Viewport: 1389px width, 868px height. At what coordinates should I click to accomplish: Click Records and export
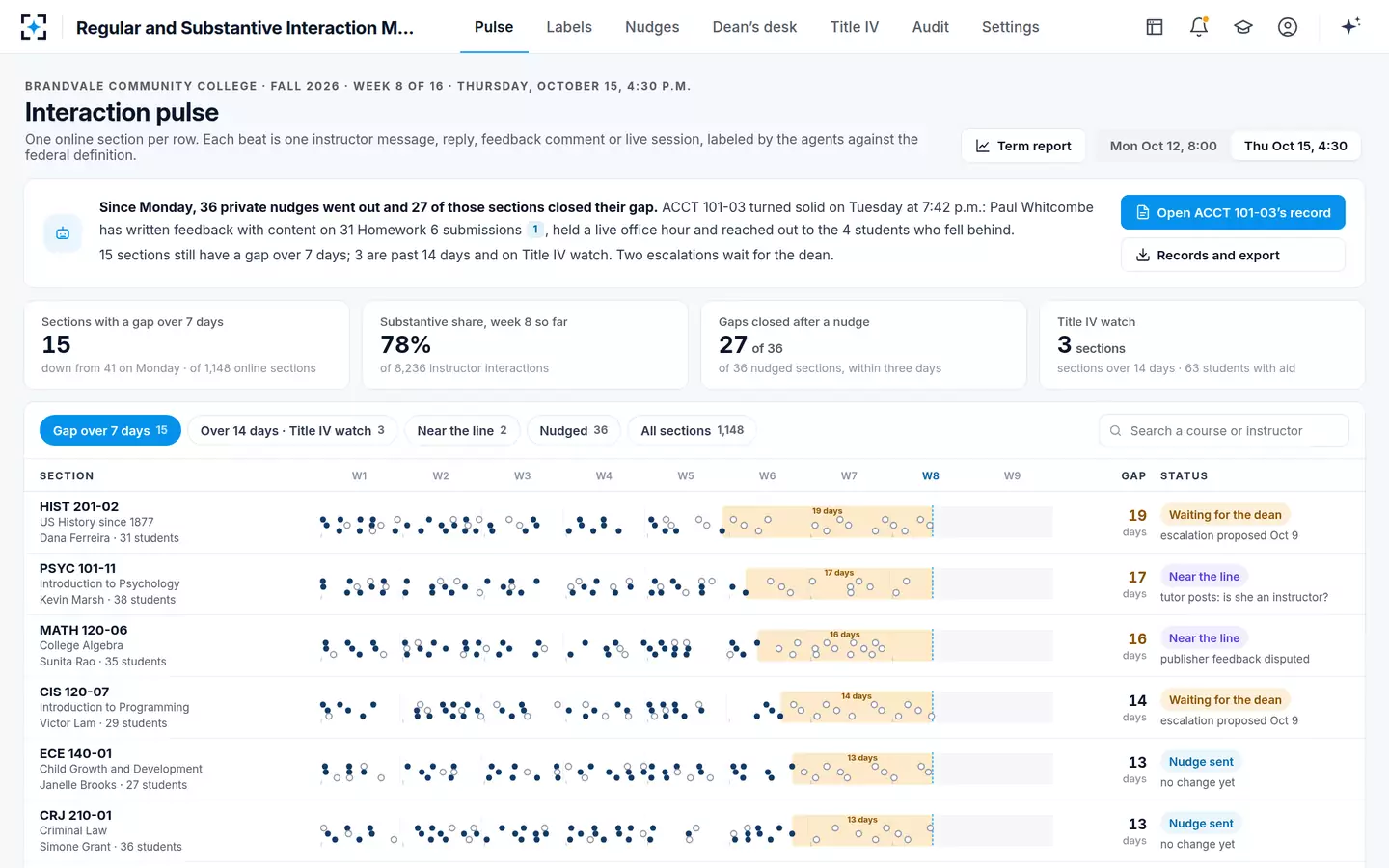(x=1233, y=255)
